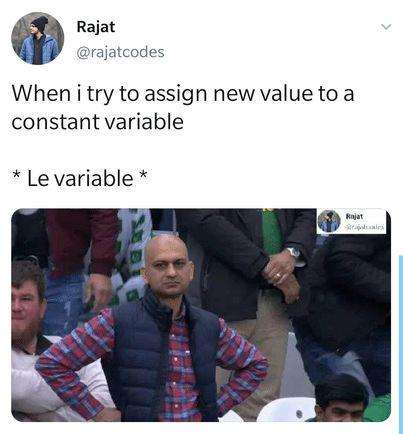Tap the wristwatch on clasped hands
The image size is (403, 434).
[x=294, y=252]
